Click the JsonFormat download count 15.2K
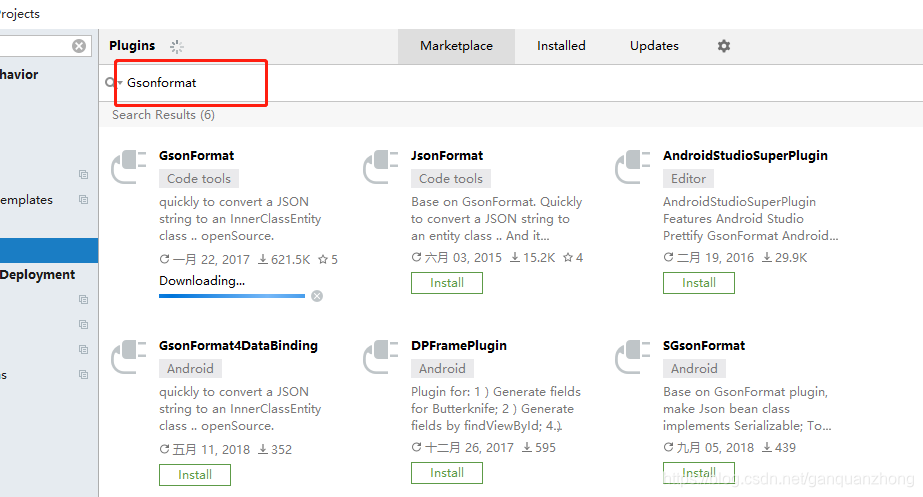 (x=533, y=257)
